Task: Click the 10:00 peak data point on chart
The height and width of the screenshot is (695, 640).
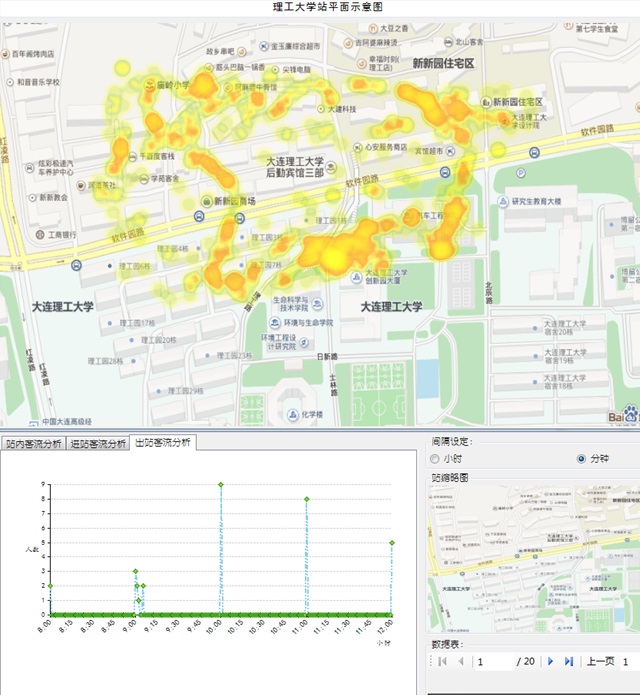Action: (x=220, y=484)
